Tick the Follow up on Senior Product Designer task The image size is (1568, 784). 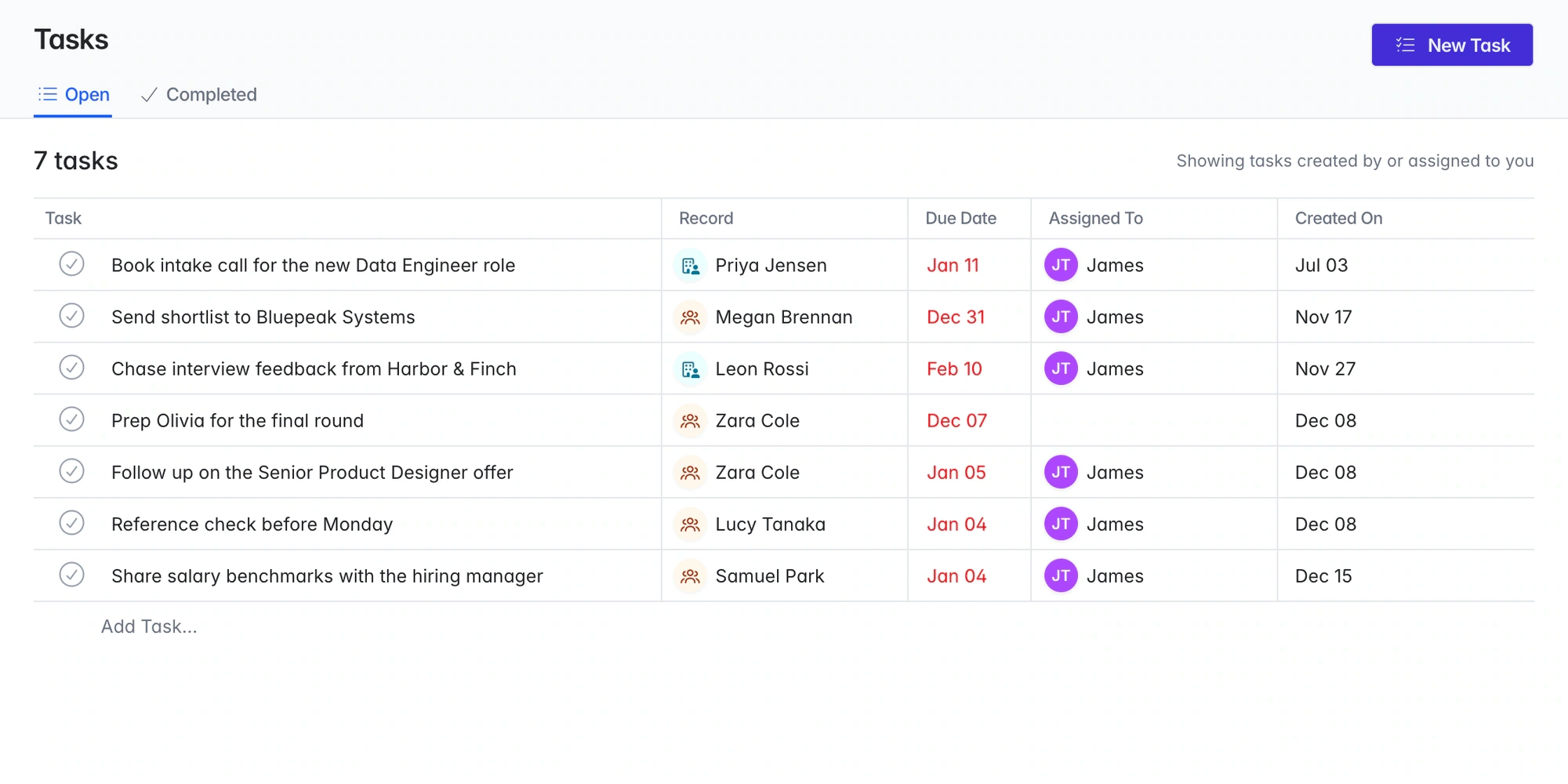[x=71, y=471]
